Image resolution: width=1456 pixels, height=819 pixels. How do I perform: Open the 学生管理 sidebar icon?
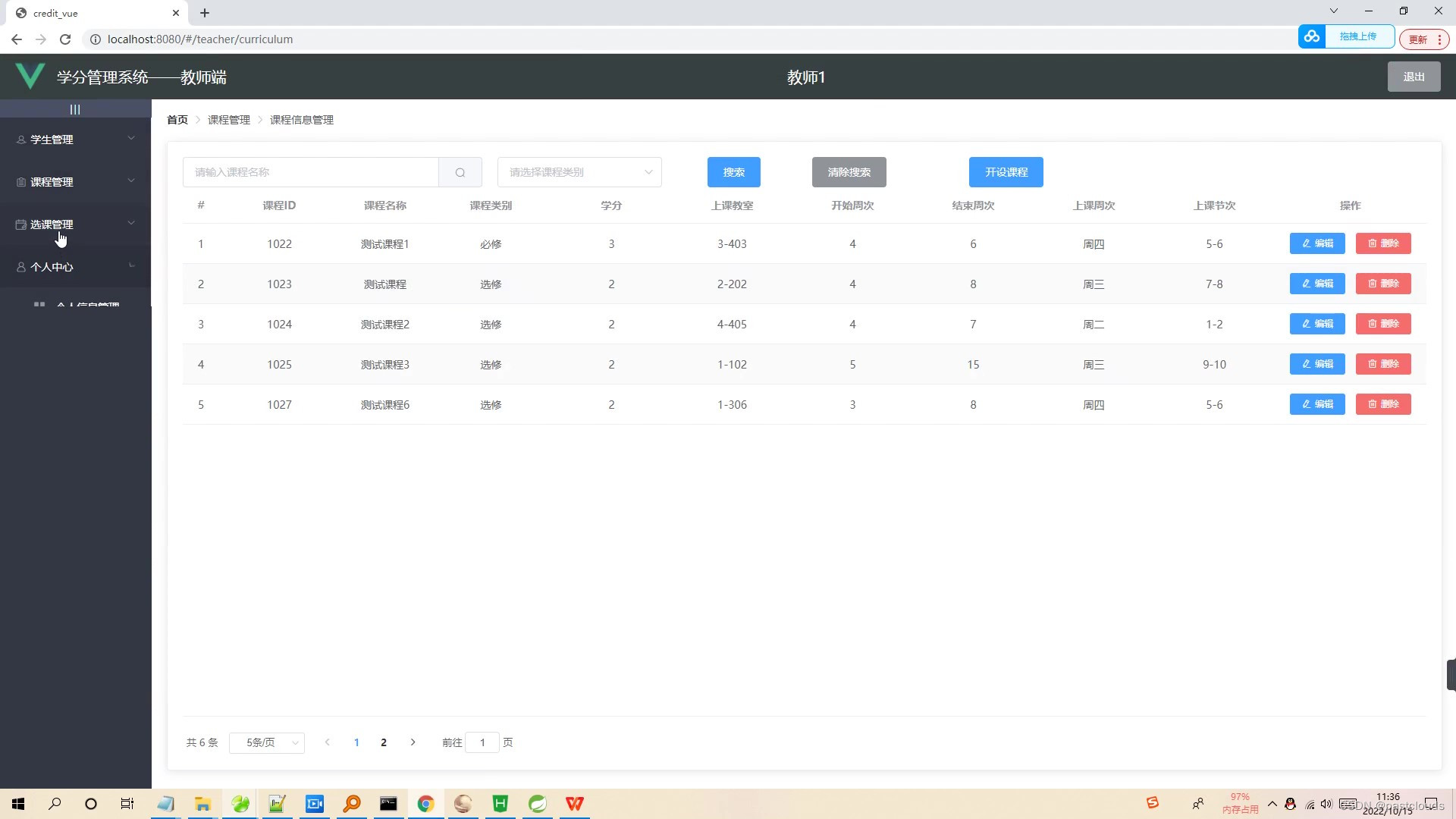20,139
